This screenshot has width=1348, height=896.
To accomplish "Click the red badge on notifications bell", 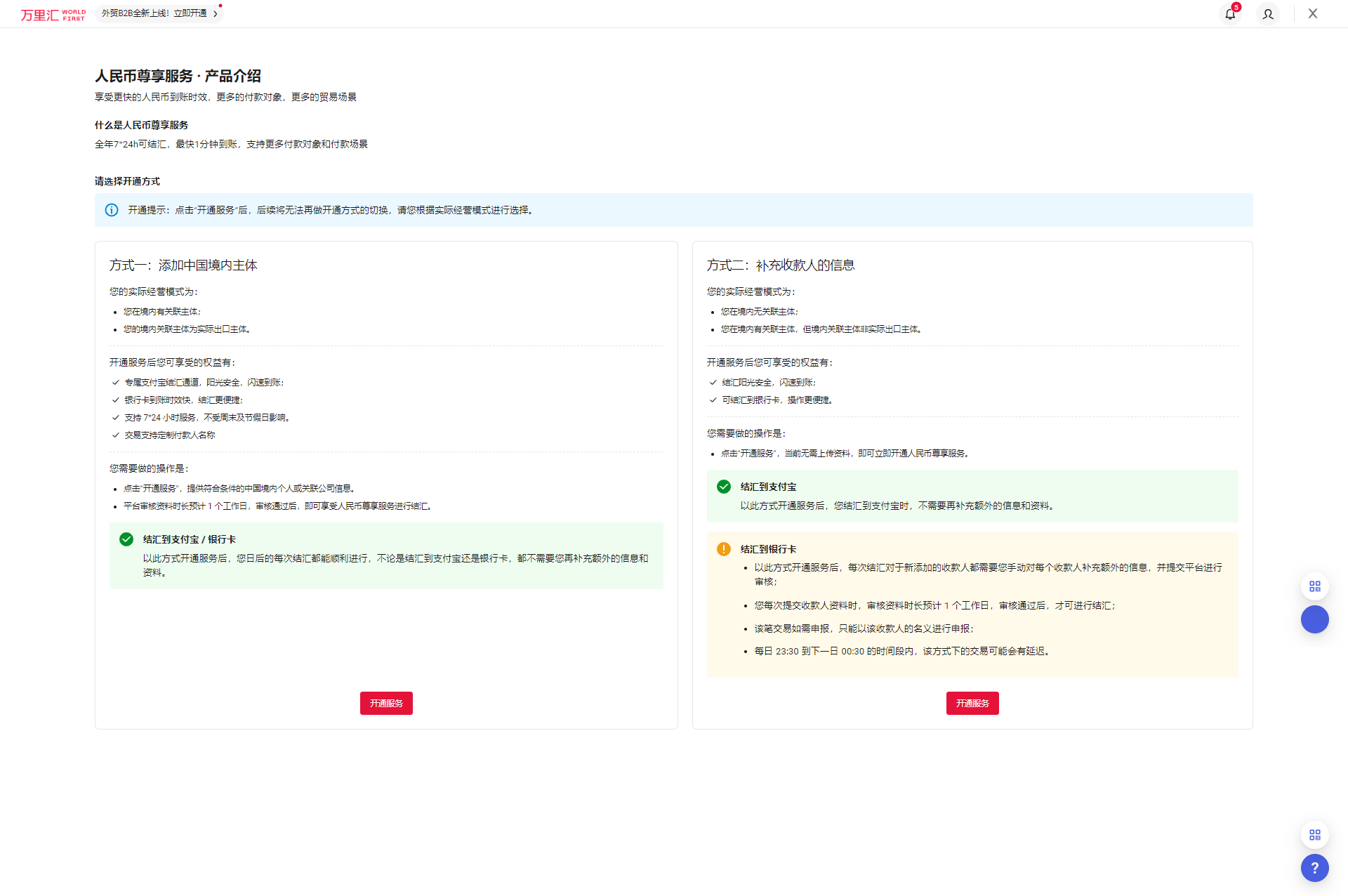I will pyautogui.click(x=1236, y=7).
